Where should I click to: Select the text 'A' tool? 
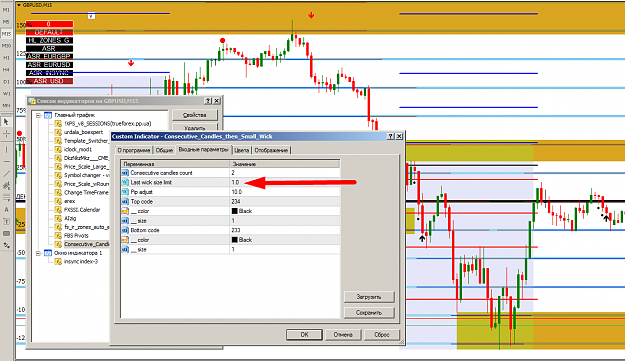(x=6, y=210)
